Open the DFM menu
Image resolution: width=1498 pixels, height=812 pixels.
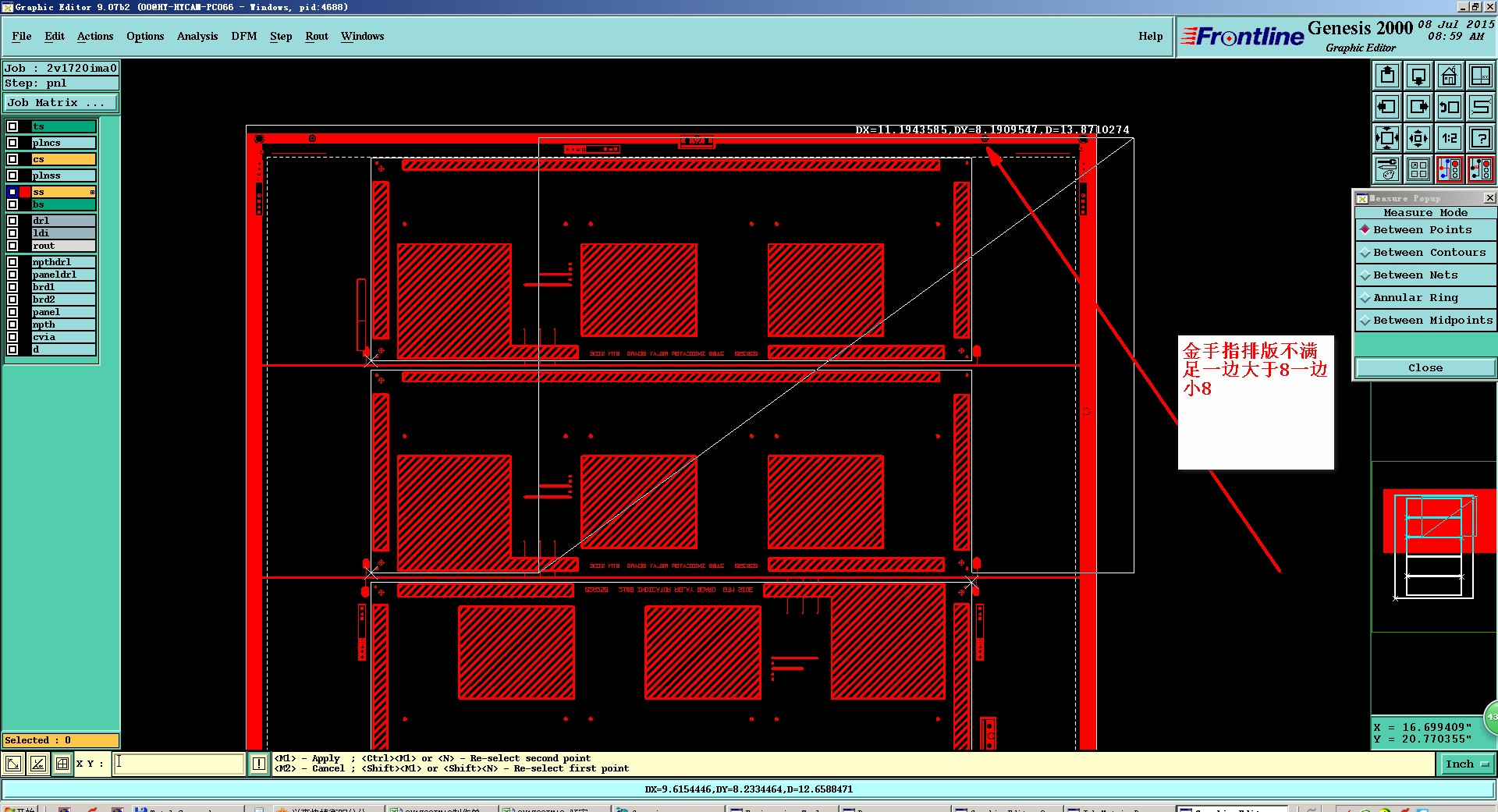point(244,37)
